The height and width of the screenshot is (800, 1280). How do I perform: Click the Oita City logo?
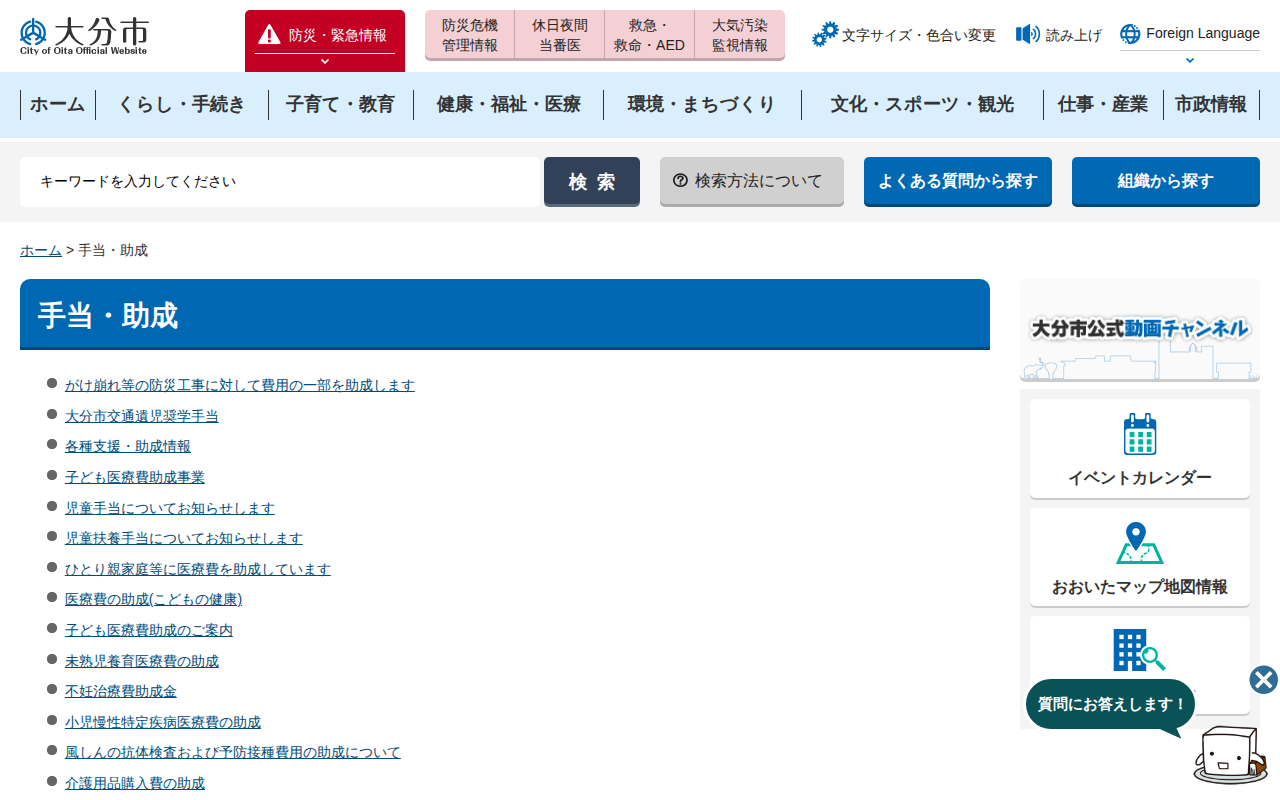83,36
